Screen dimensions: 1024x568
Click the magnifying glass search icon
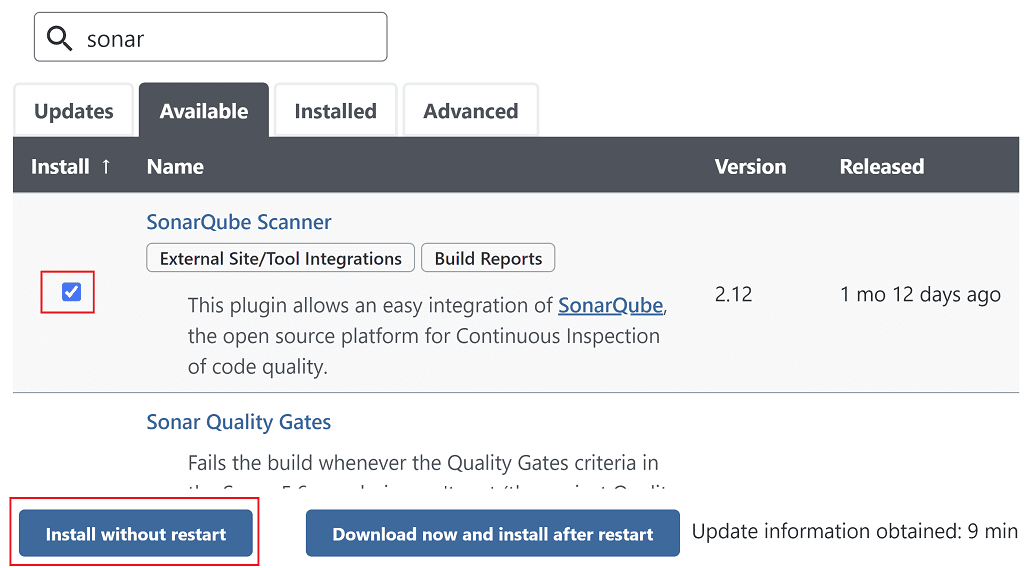point(61,38)
